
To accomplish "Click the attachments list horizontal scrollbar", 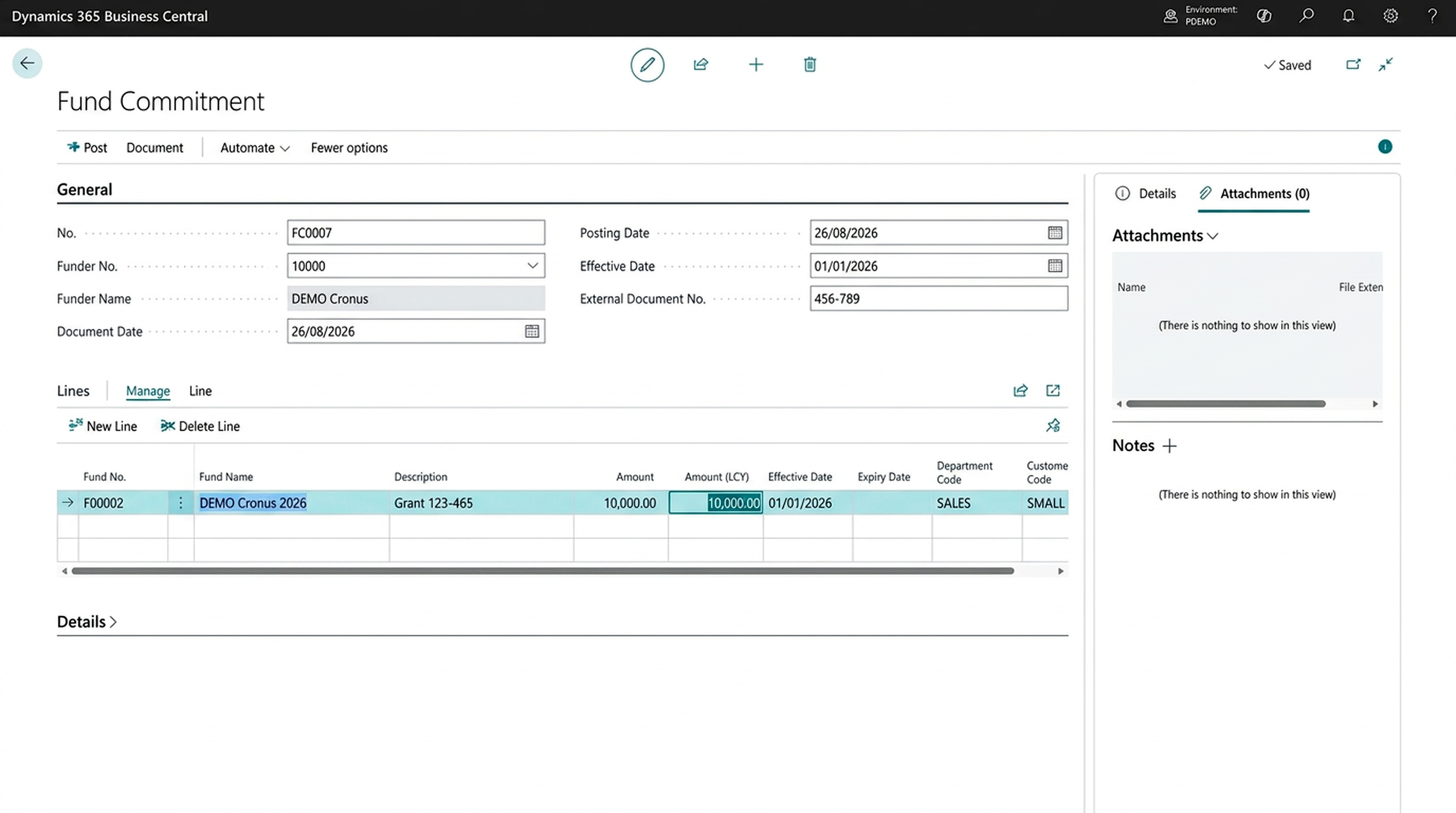I will point(1225,404).
